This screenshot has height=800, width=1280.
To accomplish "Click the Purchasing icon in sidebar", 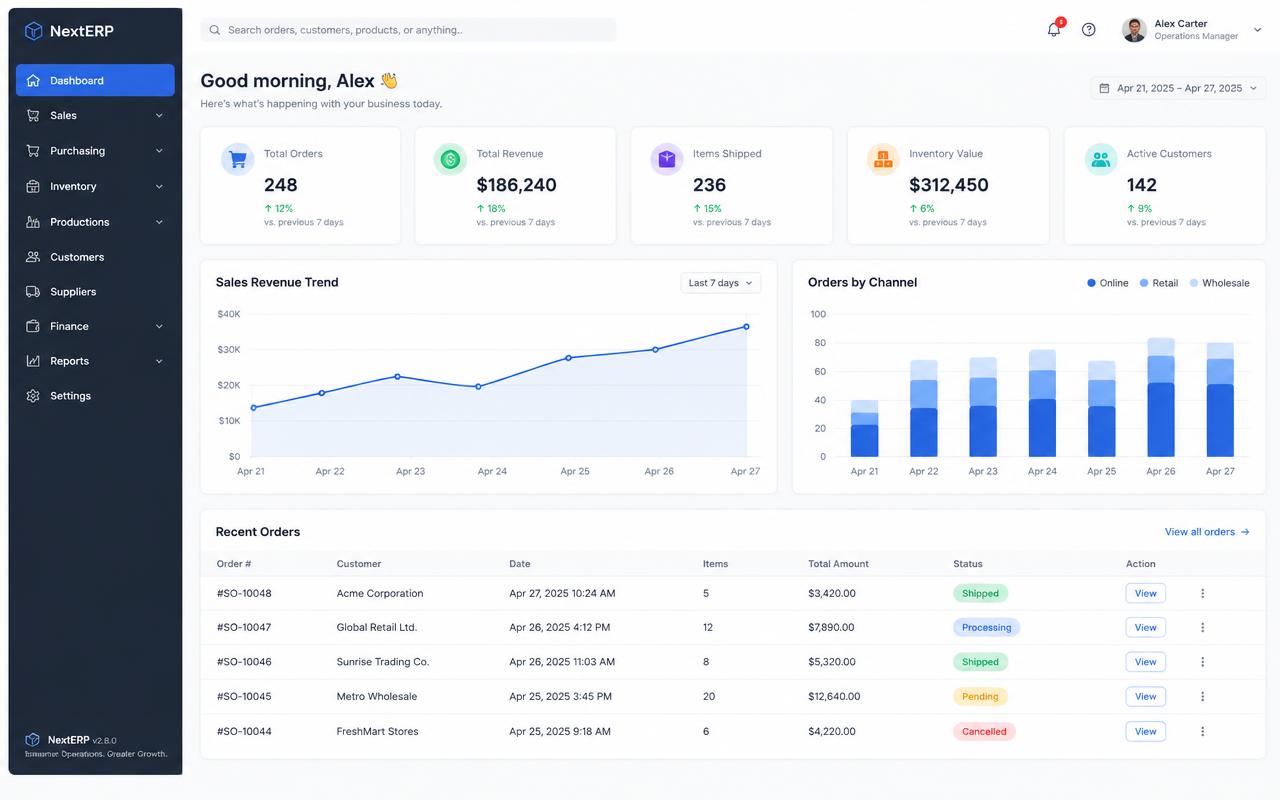I will point(33,151).
